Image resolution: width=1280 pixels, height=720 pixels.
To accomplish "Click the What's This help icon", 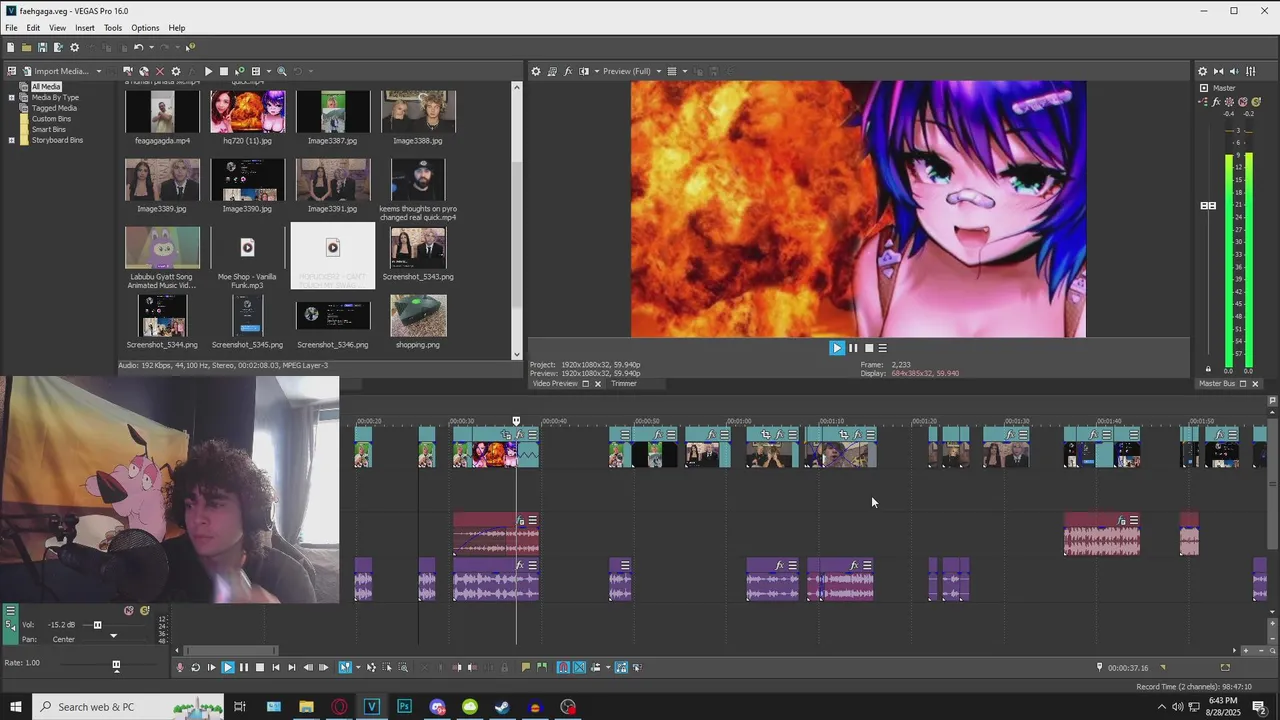I will click(191, 47).
